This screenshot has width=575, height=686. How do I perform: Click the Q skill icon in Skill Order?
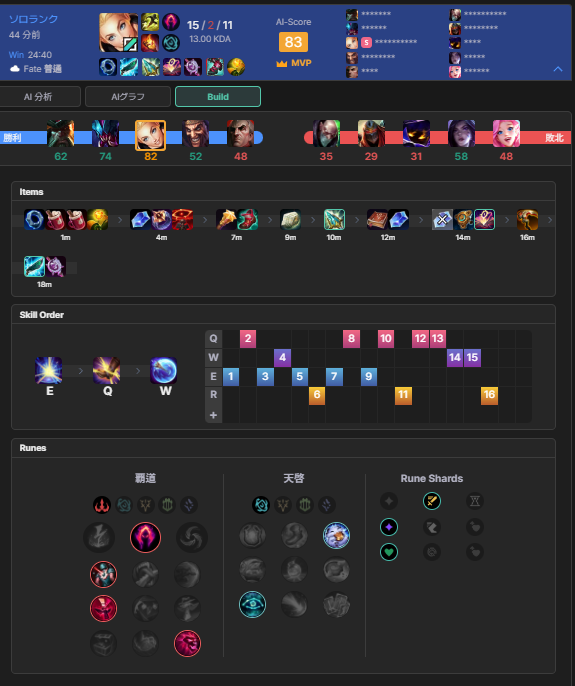pos(106,371)
